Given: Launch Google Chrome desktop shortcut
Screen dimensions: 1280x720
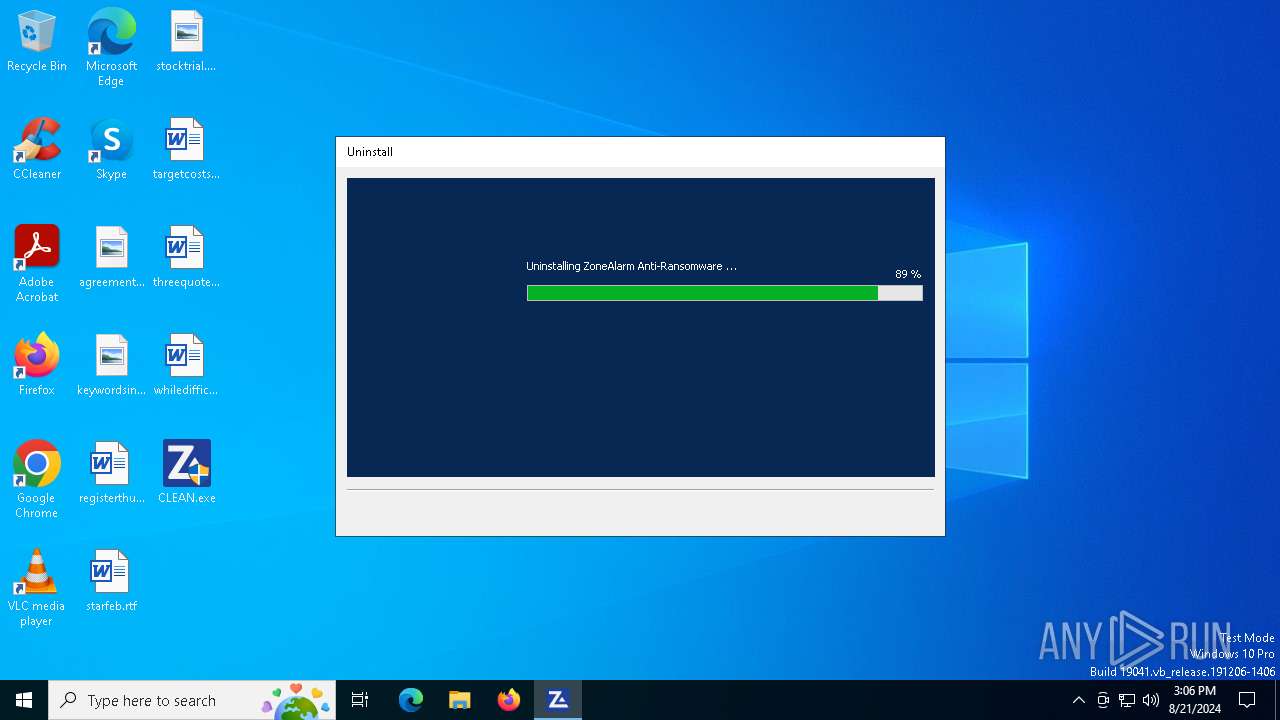Looking at the screenshot, I should 37,480.
